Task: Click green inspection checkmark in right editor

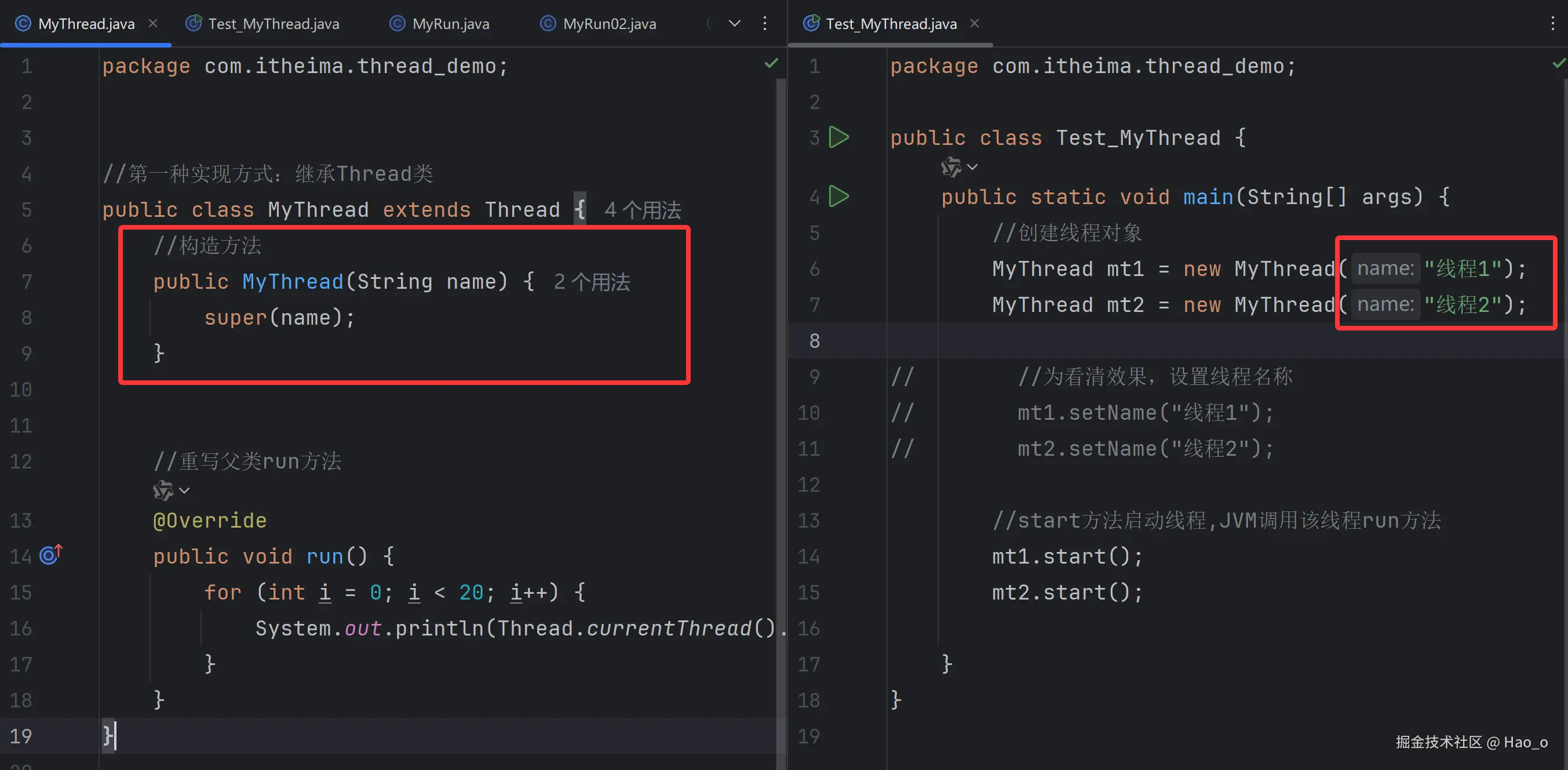Action: point(1559,63)
